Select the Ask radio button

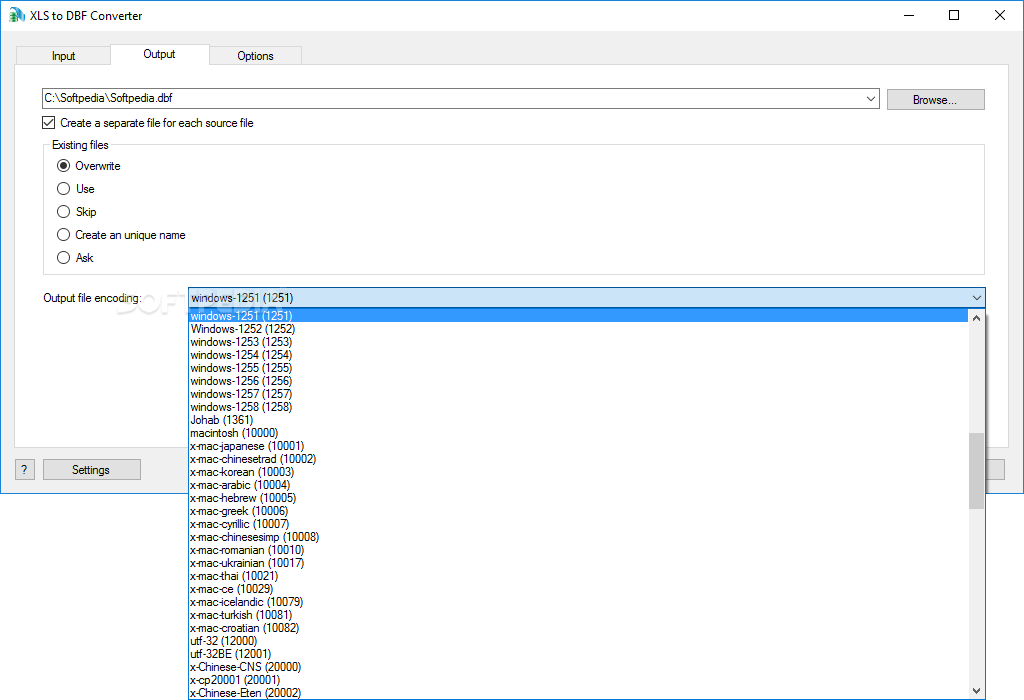tap(75, 258)
